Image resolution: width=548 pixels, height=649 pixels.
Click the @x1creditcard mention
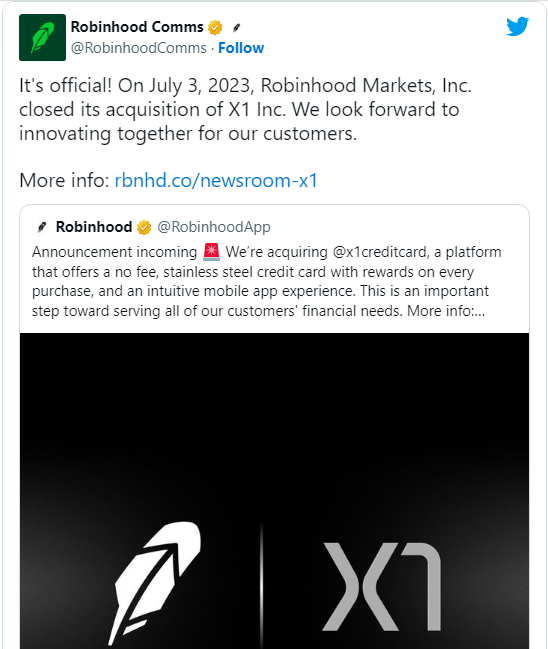(380, 252)
